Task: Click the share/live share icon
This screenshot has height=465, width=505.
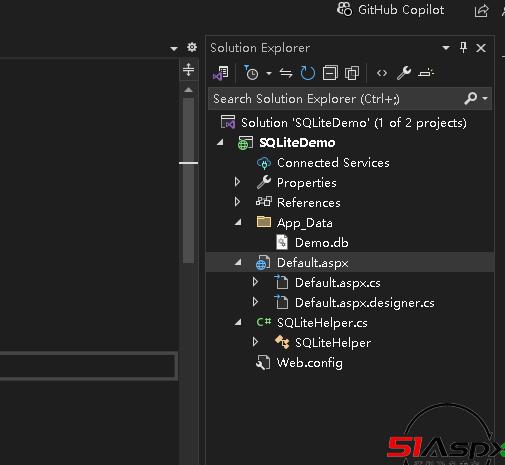Action: 481,11
